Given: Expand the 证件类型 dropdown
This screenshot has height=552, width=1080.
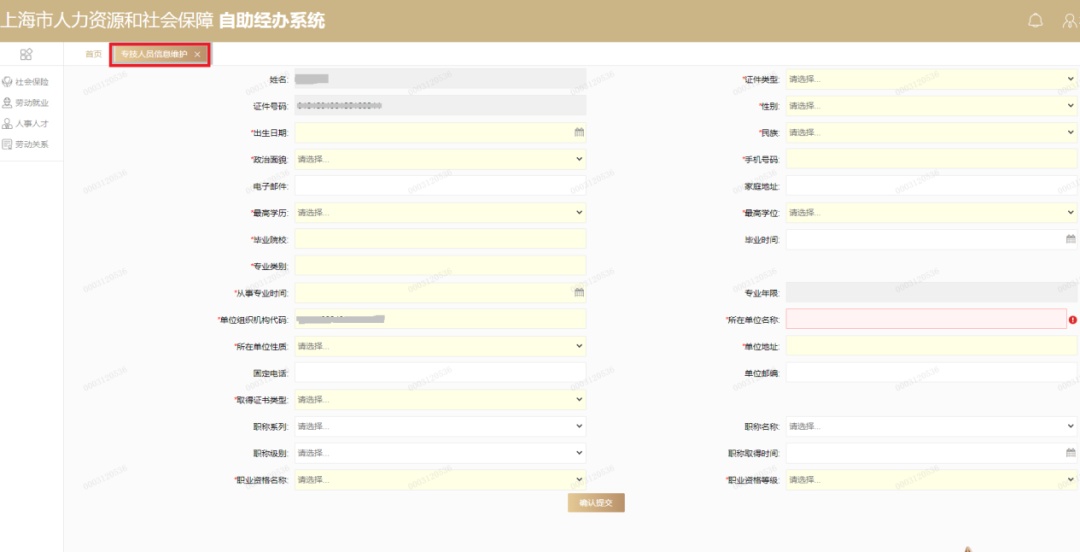Looking at the screenshot, I should tap(932, 79).
